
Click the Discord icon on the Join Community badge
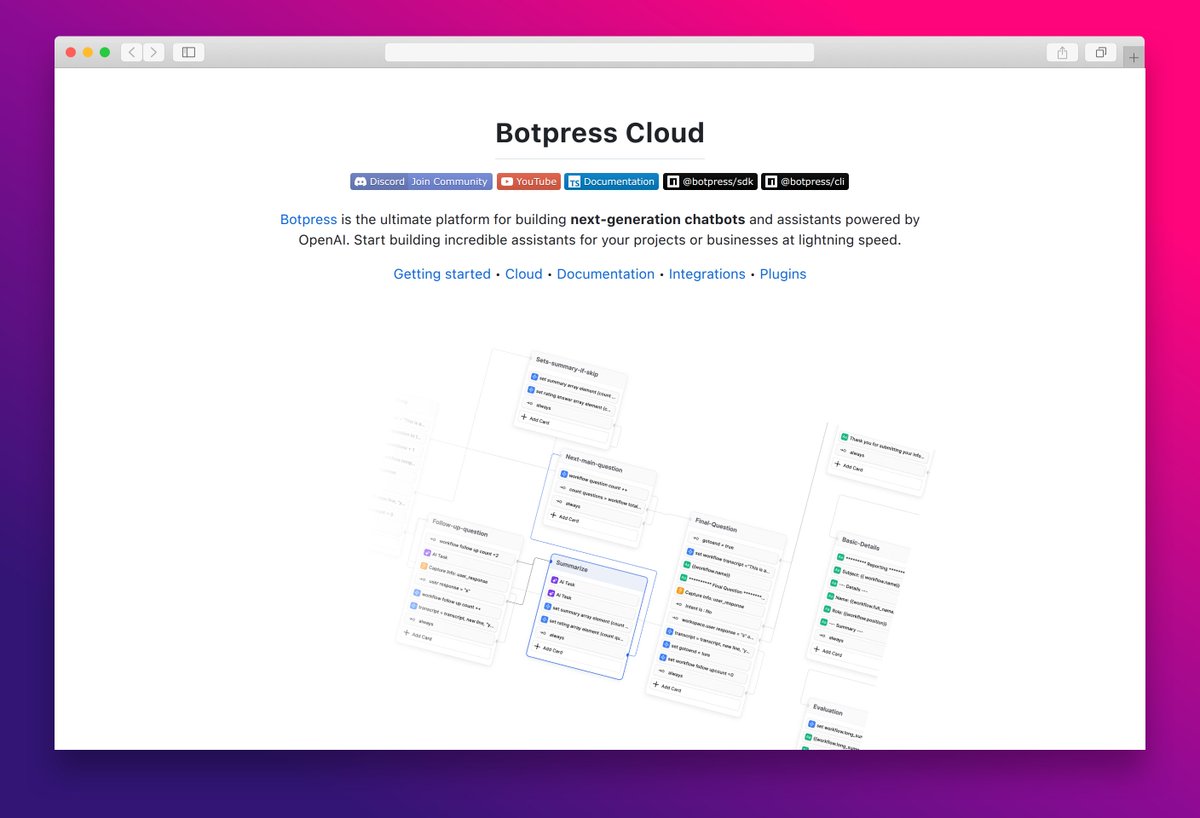coord(363,181)
